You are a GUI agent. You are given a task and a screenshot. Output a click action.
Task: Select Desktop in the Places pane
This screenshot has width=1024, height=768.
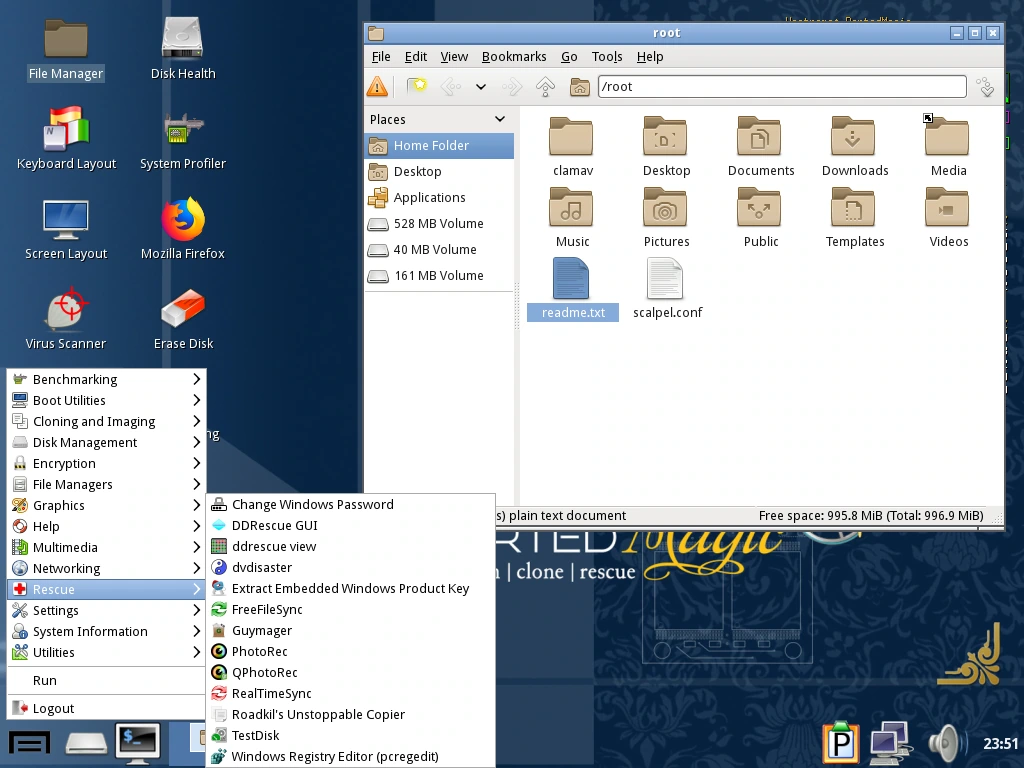point(439,171)
